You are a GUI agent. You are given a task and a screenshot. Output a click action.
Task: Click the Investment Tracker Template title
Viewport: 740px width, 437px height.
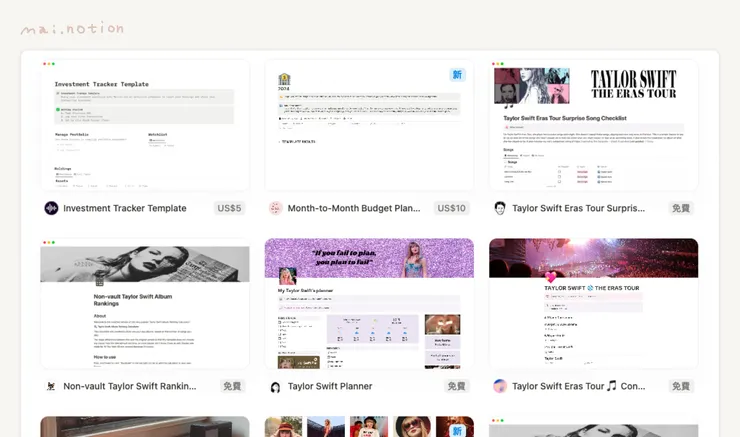(x=125, y=208)
